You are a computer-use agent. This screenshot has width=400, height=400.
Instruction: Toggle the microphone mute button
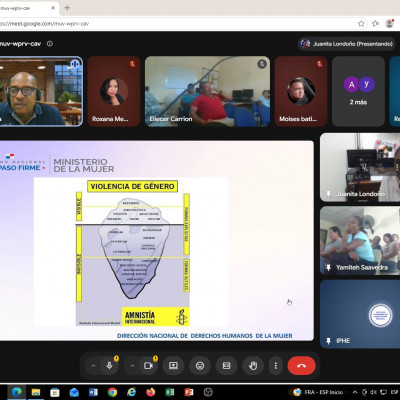click(109, 366)
